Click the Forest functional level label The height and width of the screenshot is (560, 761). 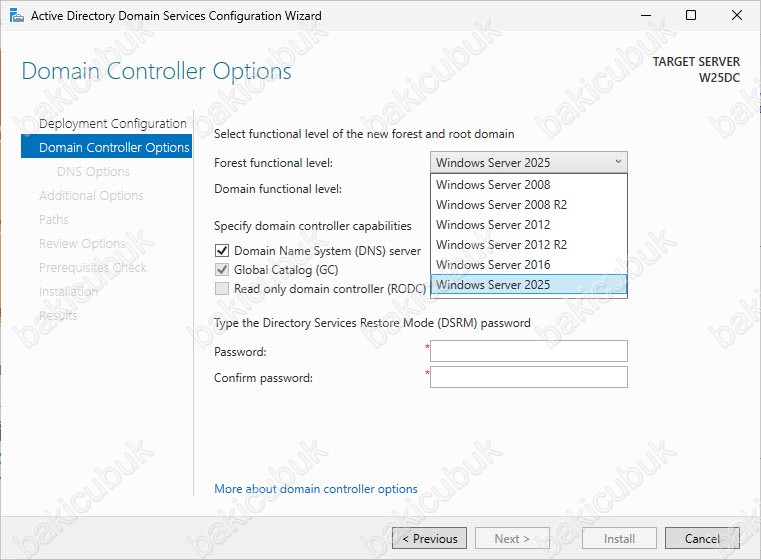(273, 163)
